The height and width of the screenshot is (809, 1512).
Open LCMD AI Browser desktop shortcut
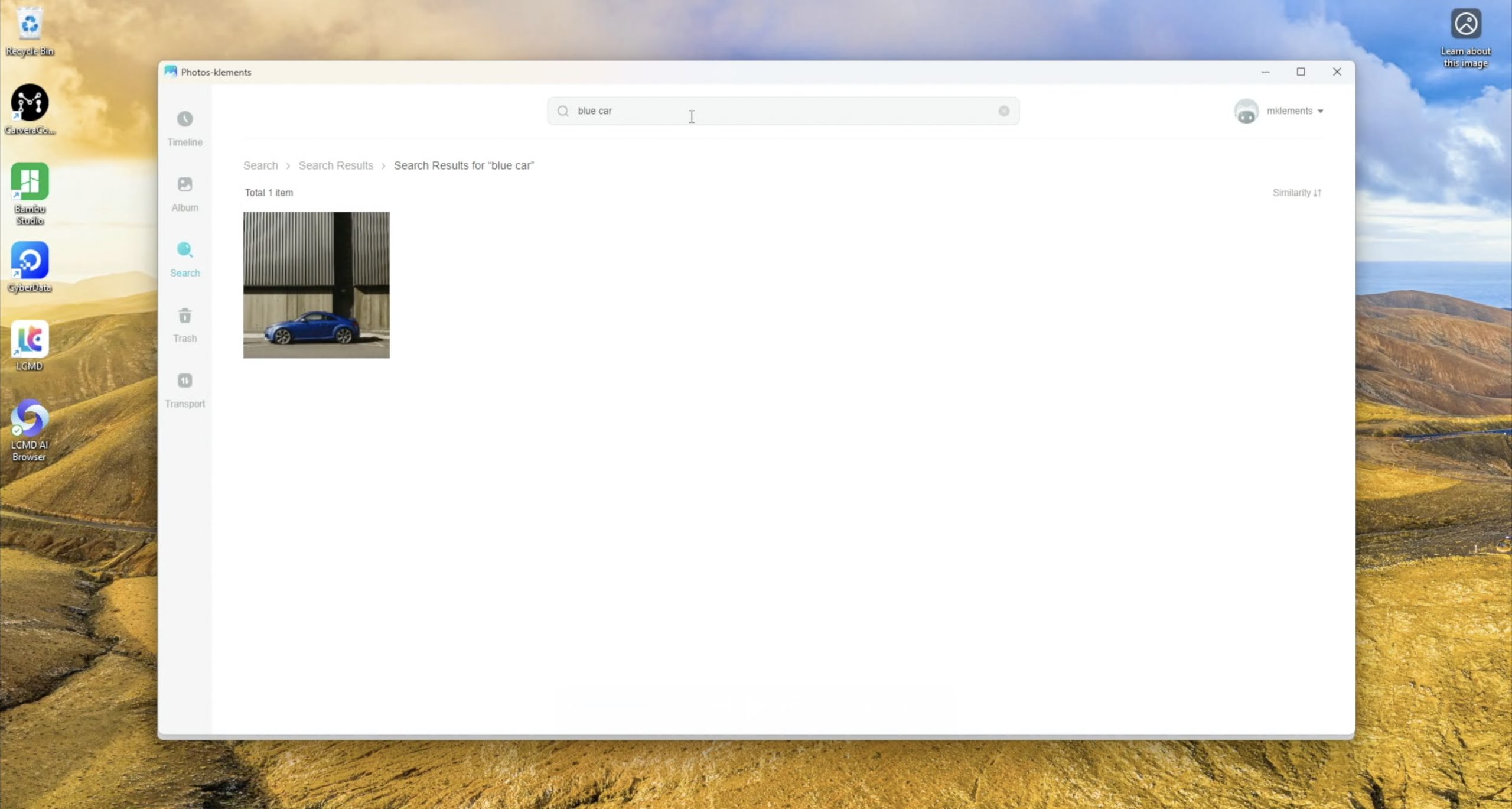pos(30,428)
